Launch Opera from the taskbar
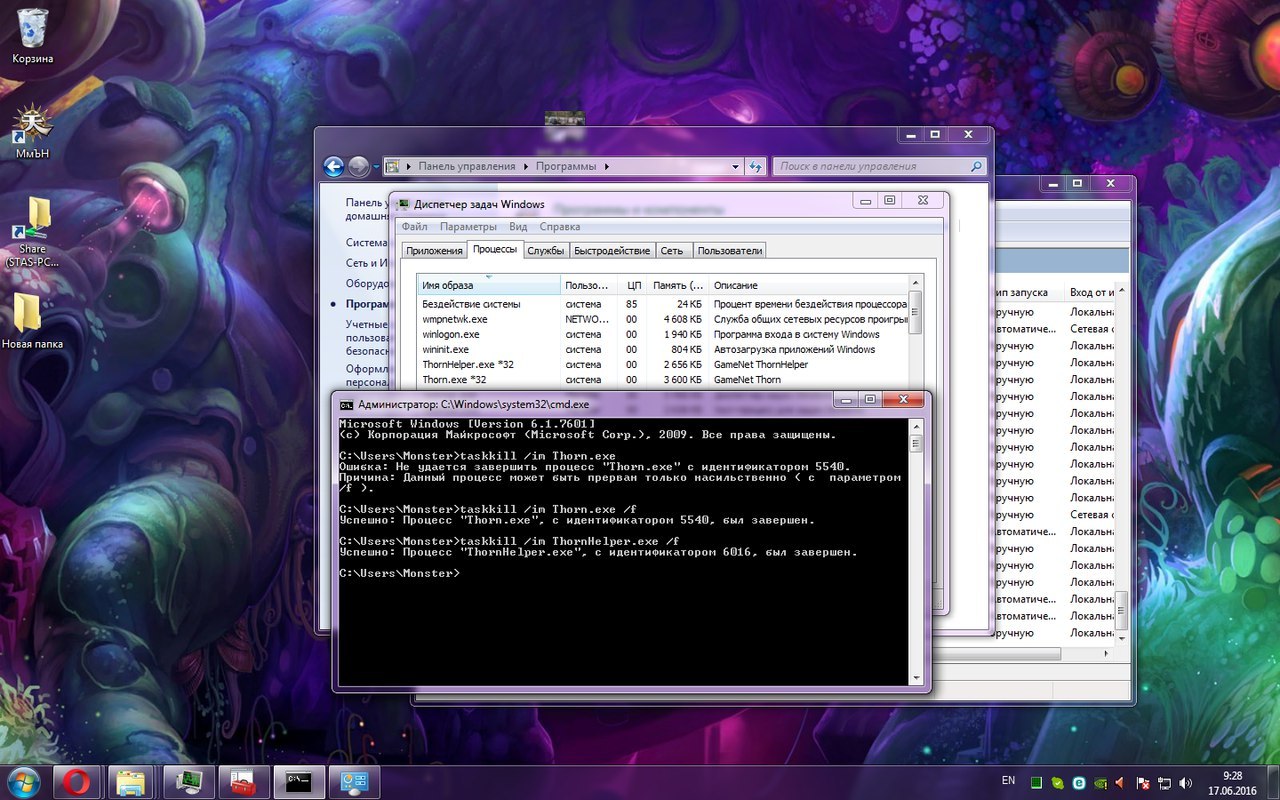 [77, 781]
